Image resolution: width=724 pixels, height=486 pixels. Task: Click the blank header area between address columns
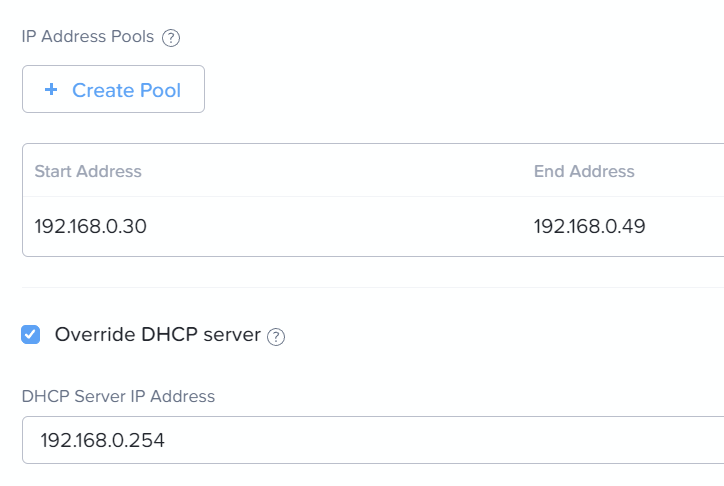pyautogui.click(x=337, y=171)
